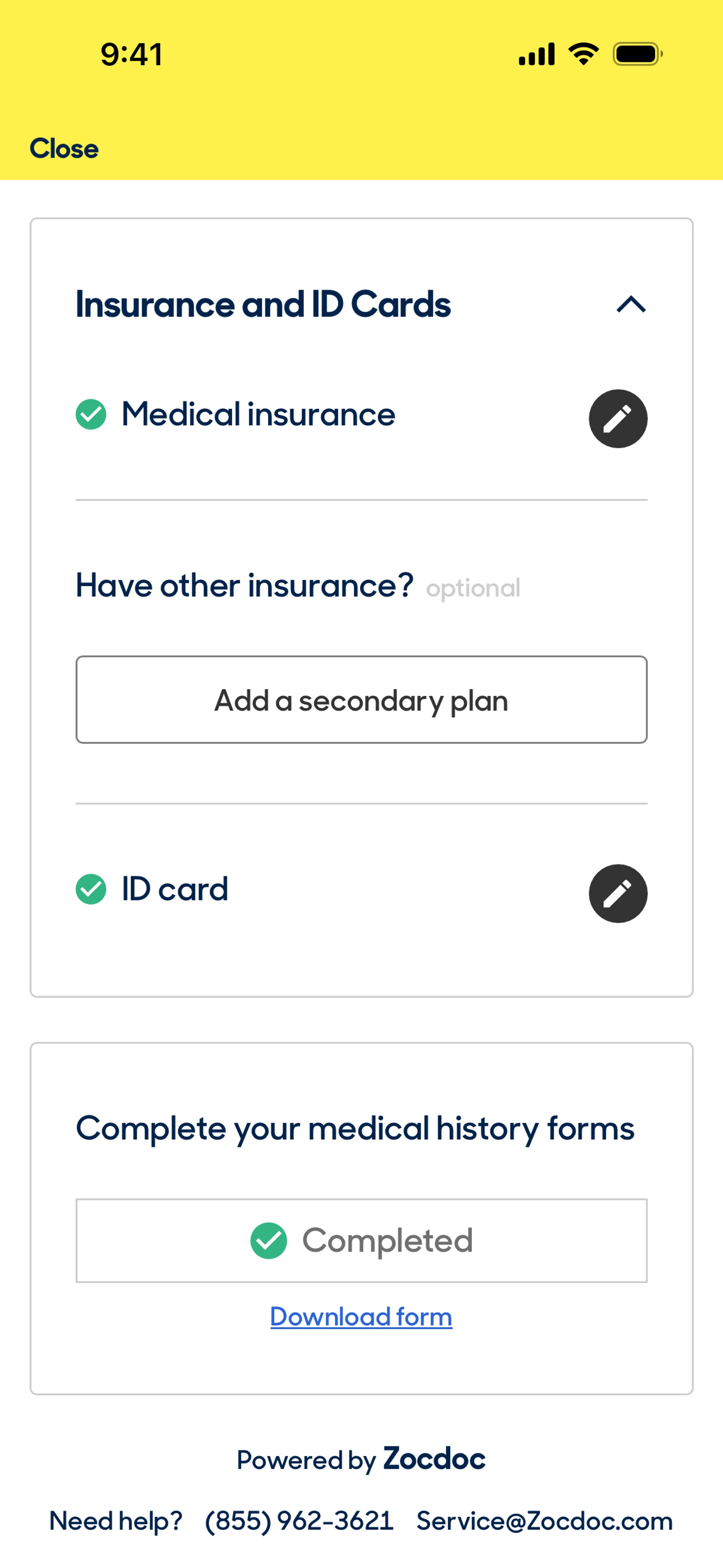The image size is (723, 1568).
Task: Tap the Medical insurance label
Action: (x=258, y=414)
